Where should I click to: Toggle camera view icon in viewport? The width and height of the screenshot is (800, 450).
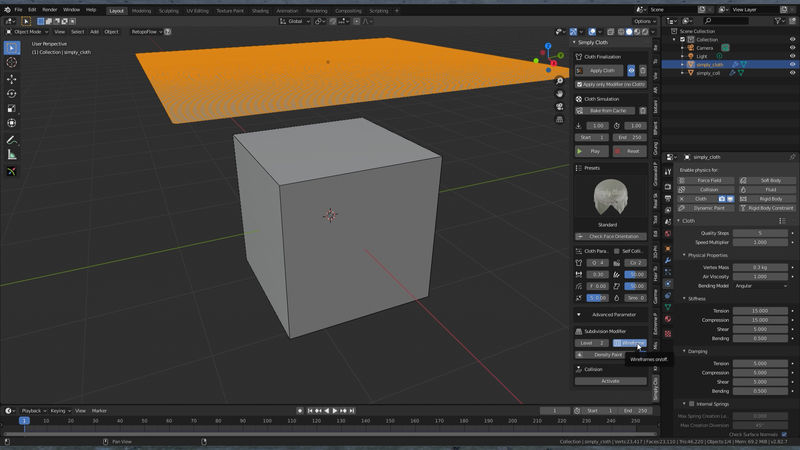pyautogui.click(x=560, y=107)
